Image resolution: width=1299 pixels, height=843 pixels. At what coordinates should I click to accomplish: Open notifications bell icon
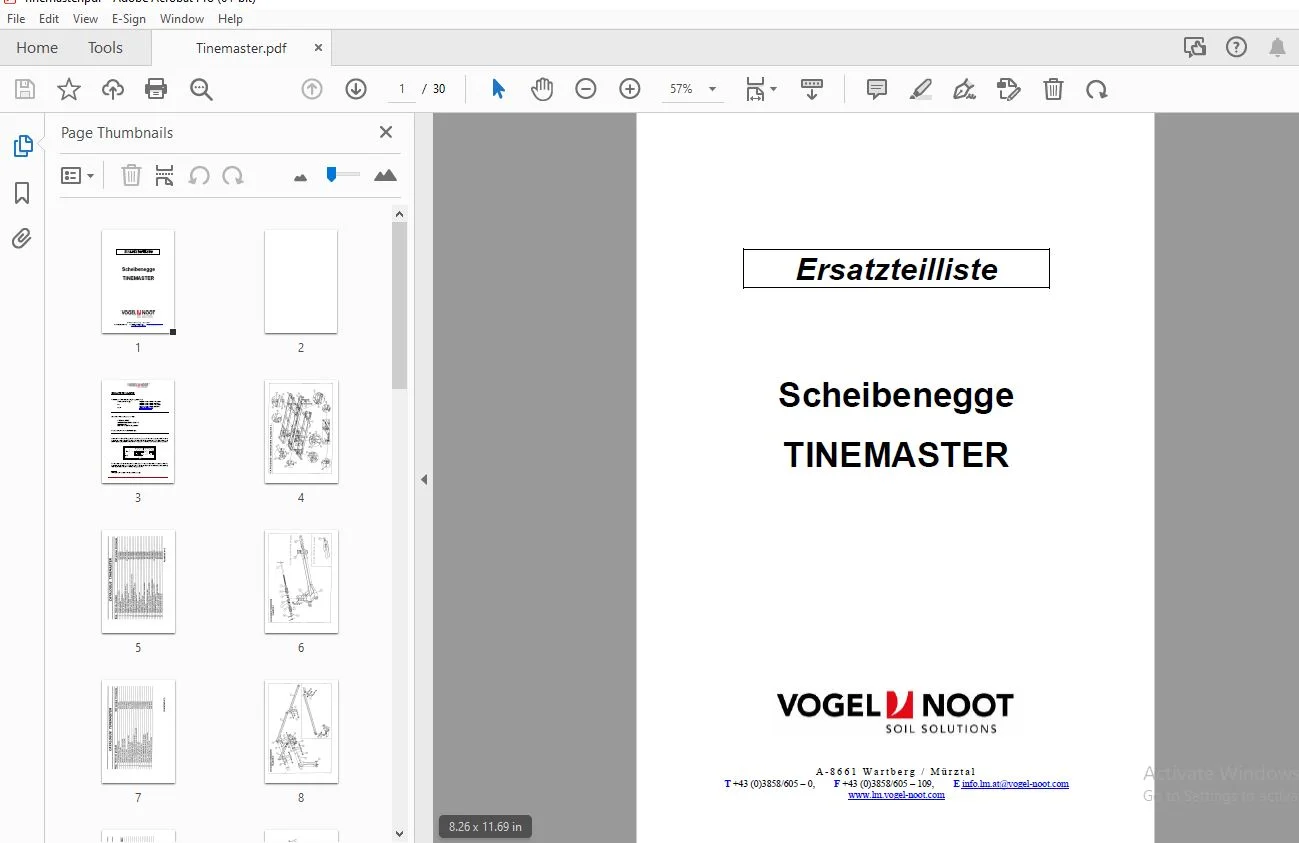pyautogui.click(x=1277, y=47)
